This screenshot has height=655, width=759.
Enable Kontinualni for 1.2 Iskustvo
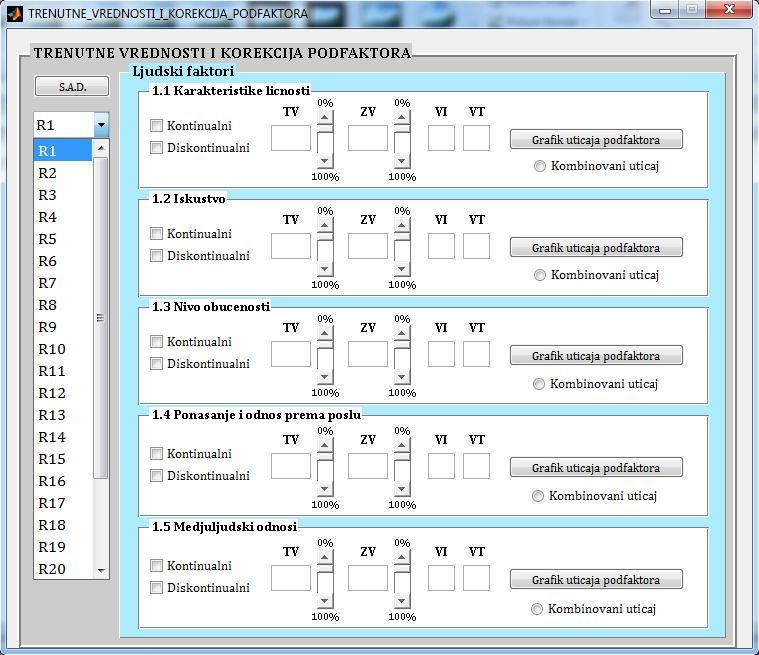(156, 234)
